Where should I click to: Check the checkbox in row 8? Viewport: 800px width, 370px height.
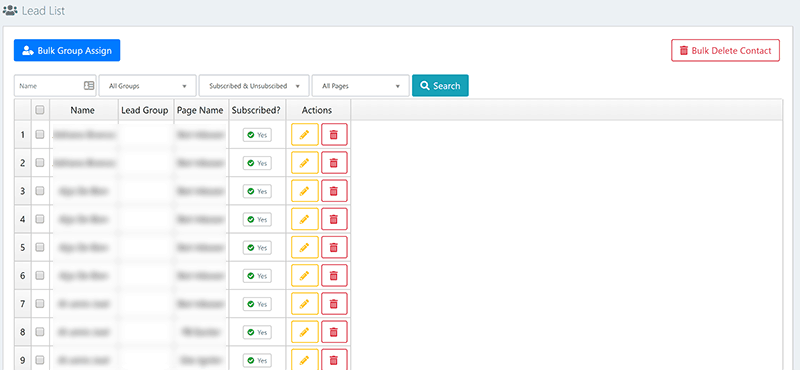tap(40, 332)
